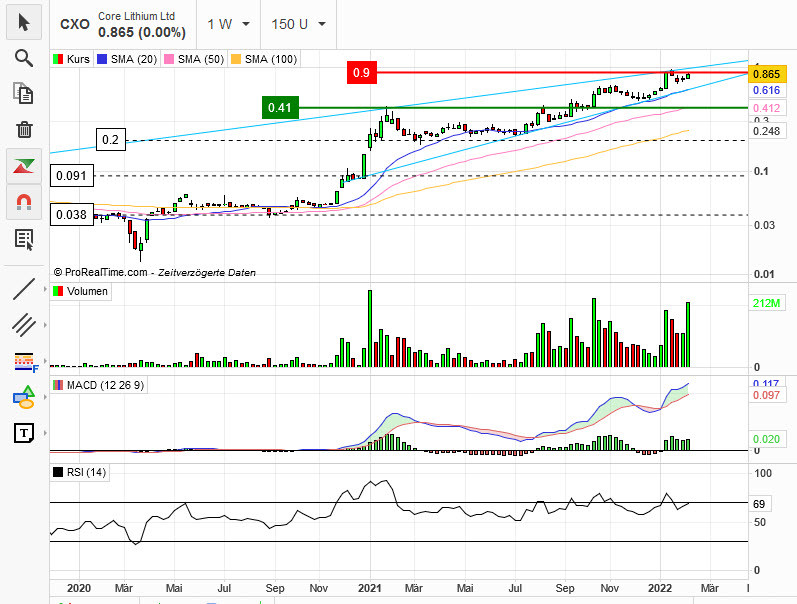Select the trend line drawing tool
The image size is (797, 604).
click(x=24, y=289)
